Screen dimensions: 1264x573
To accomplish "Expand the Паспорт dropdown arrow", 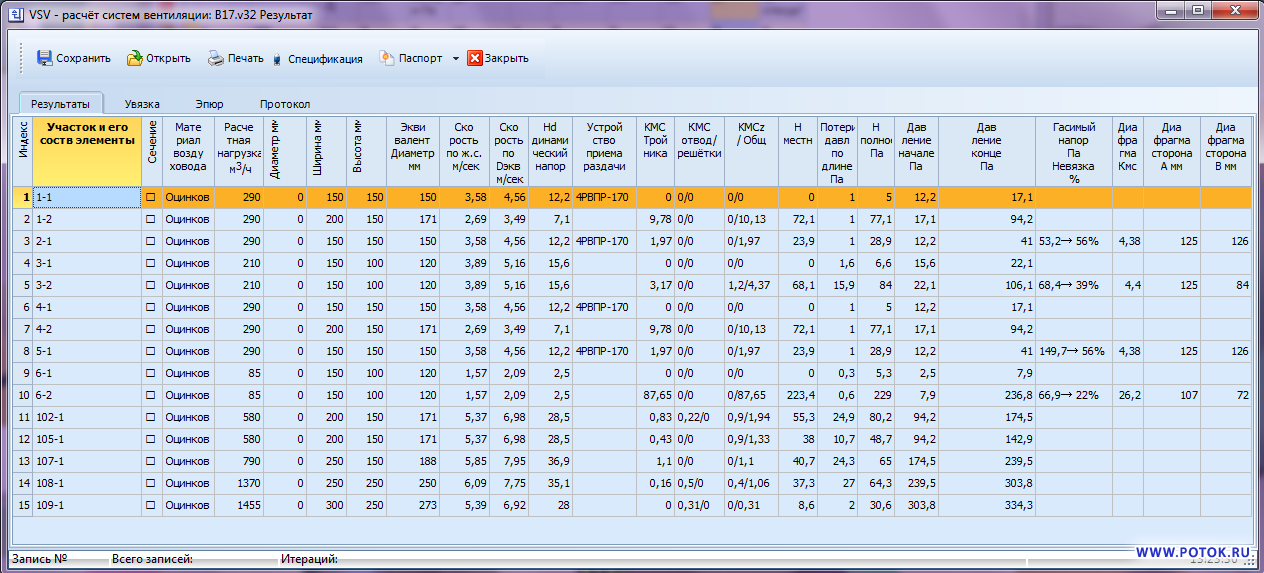I will [x=456, y=59].
